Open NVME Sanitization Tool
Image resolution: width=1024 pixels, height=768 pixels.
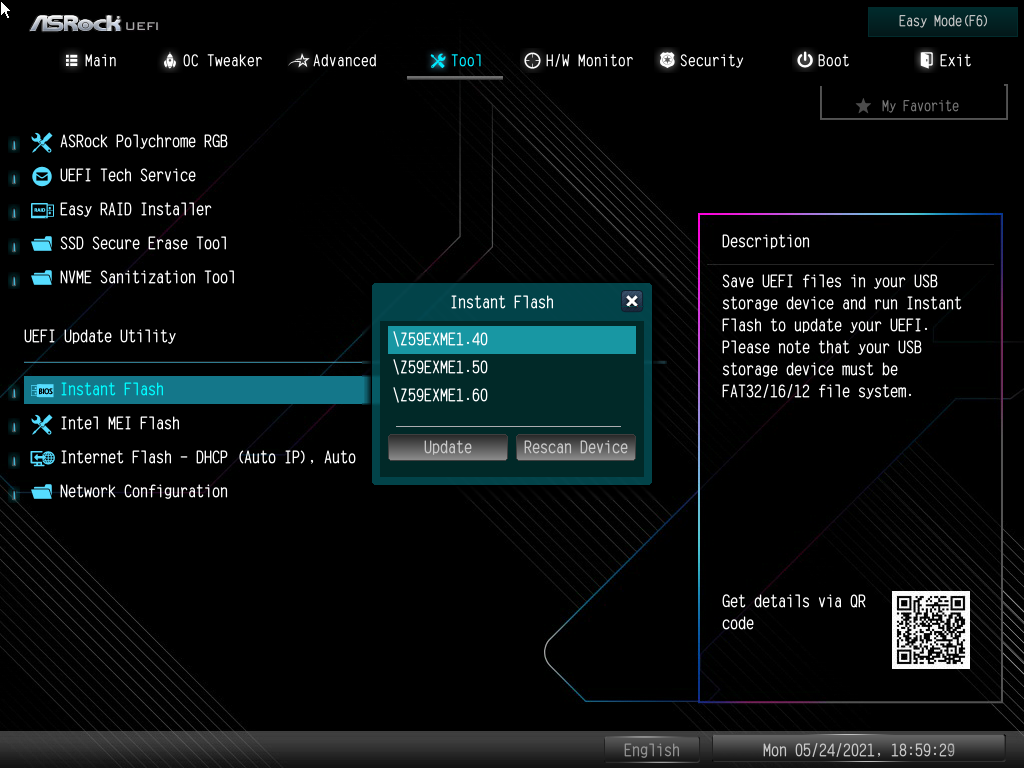tap(148, 278)
